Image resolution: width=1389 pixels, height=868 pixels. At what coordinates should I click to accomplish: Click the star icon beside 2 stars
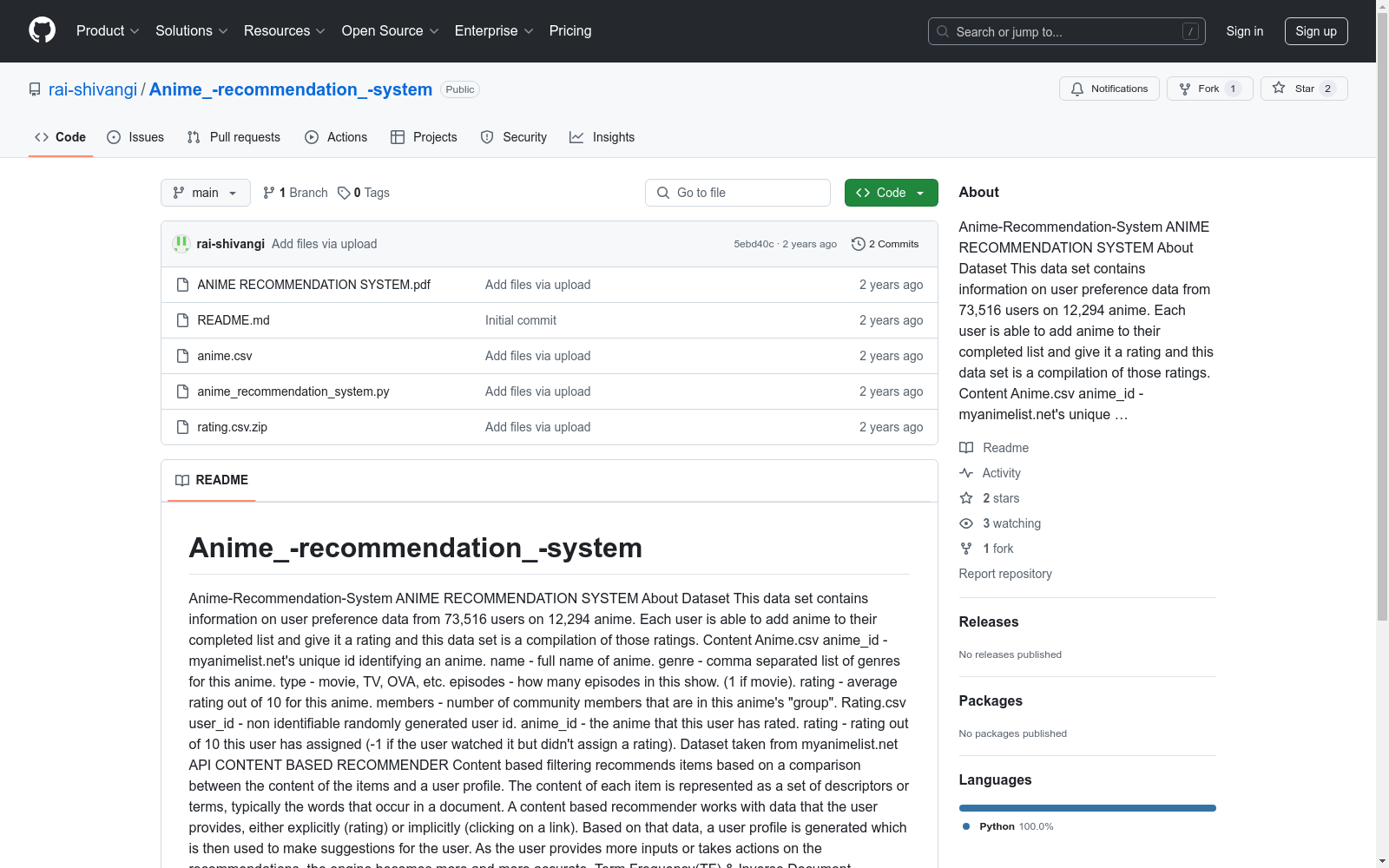966,498
